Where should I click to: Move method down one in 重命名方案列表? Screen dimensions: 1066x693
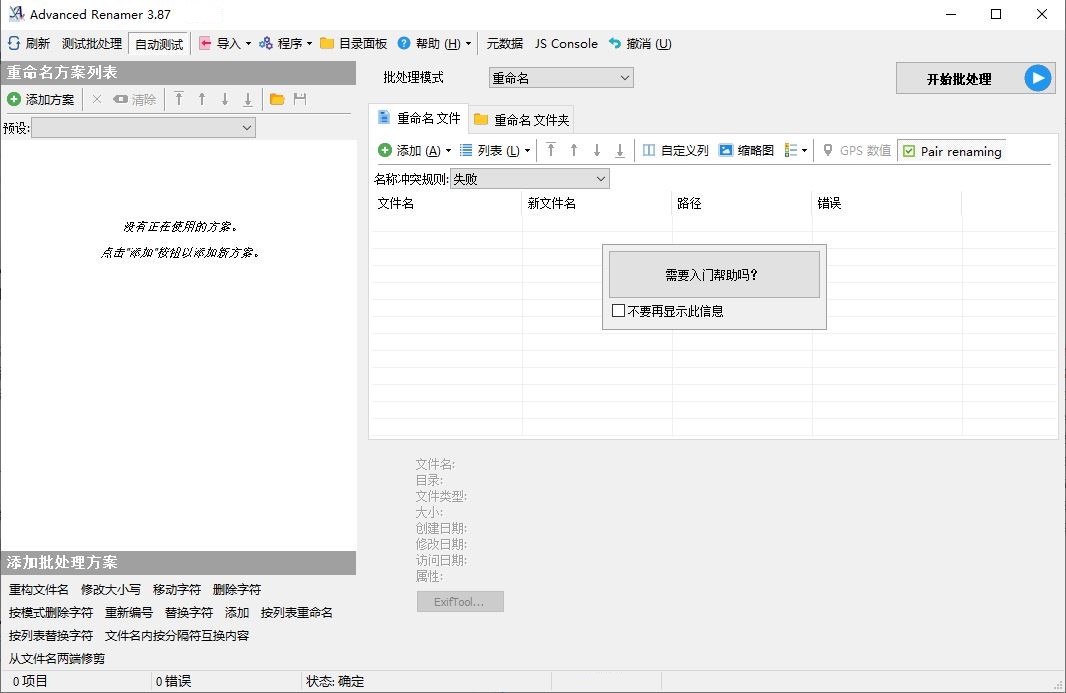tap(225, 99)
